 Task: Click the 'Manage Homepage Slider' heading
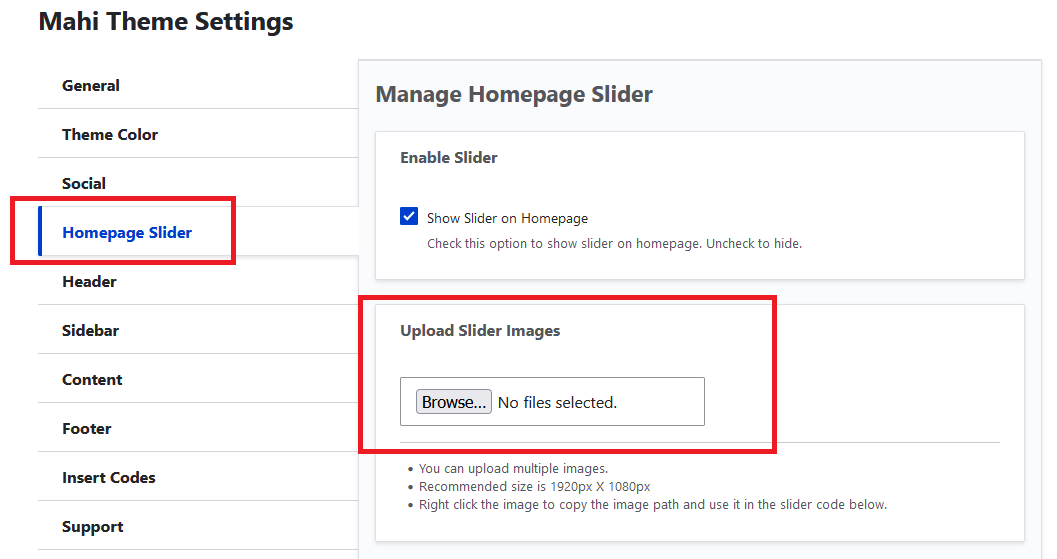(x=514, y=95)
